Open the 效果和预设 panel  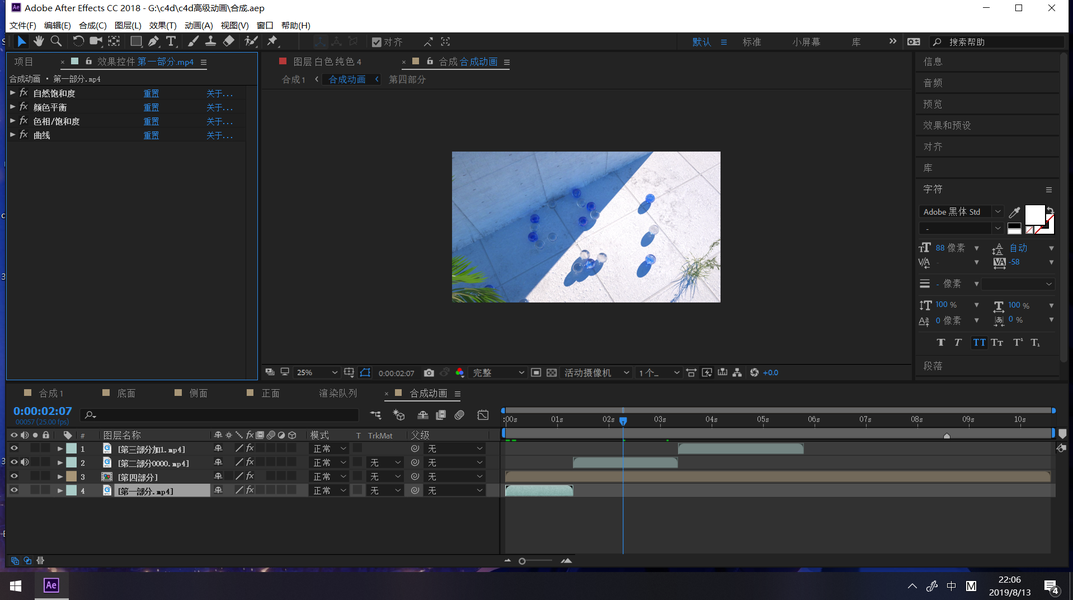[947, 126]
